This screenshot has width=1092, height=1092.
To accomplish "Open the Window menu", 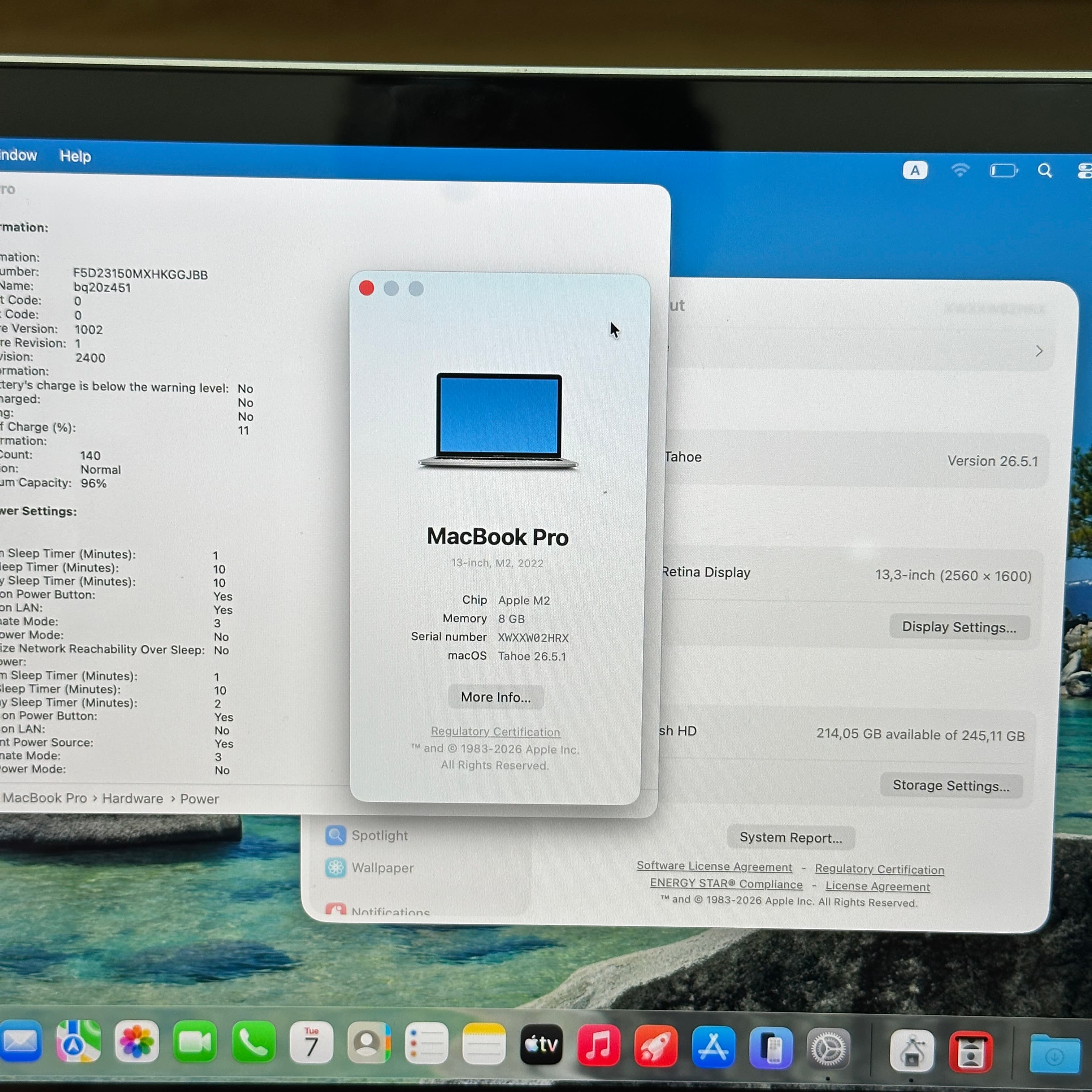I will [18, 155].
